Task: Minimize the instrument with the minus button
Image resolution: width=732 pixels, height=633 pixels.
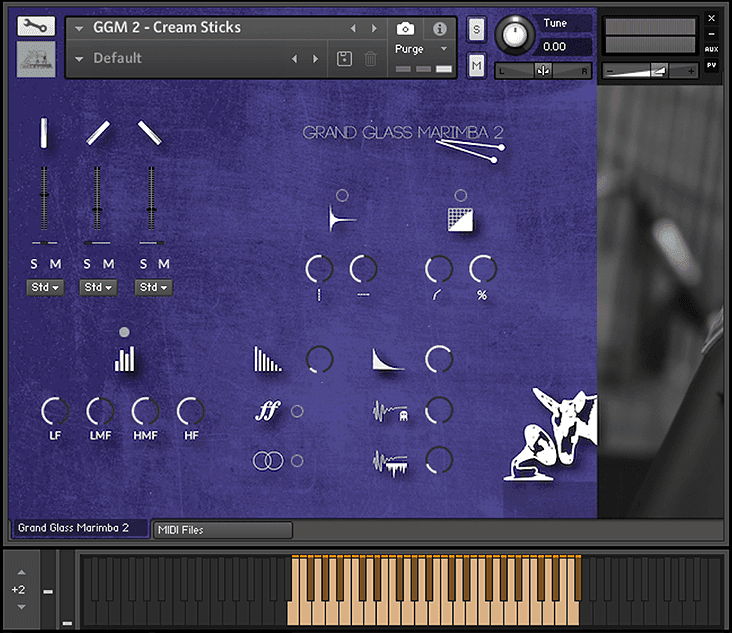Action: (x=711, y=34)
